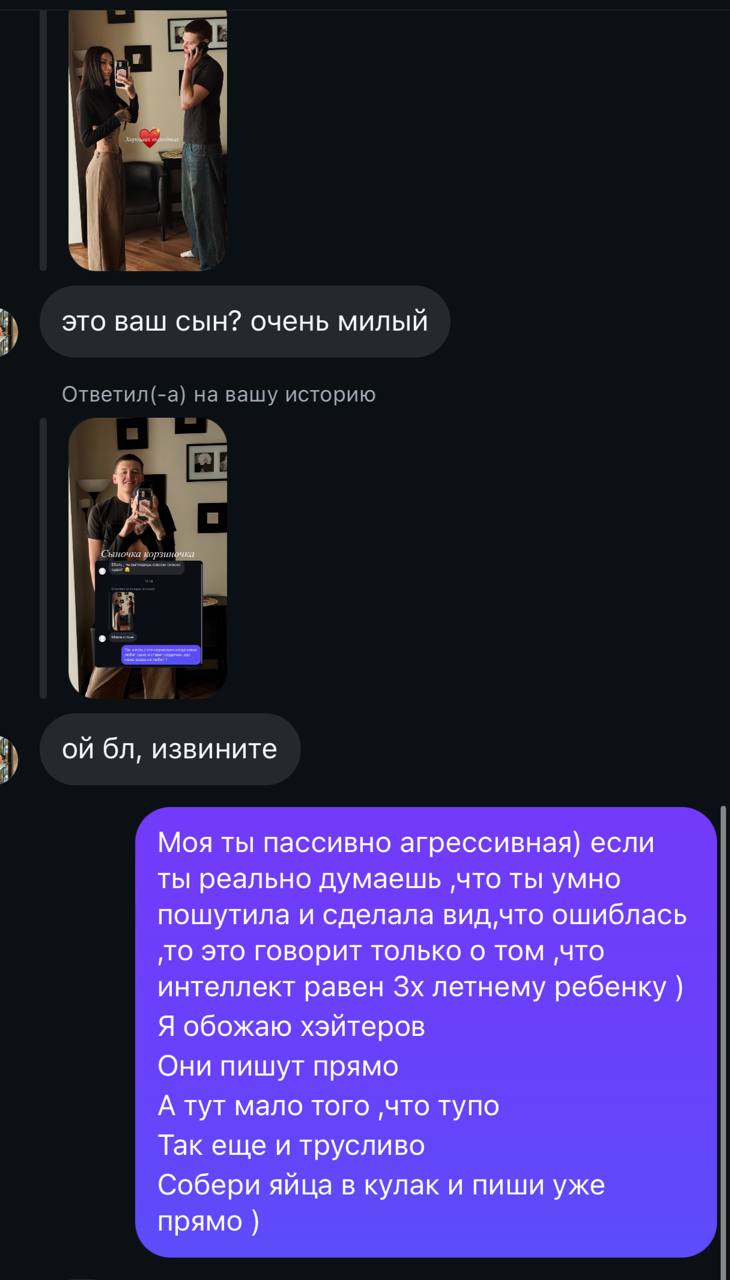This screenshot has height=1280, width=730.
Task: Select the message 'ой бл, извините'
Action: pos(170,749)
